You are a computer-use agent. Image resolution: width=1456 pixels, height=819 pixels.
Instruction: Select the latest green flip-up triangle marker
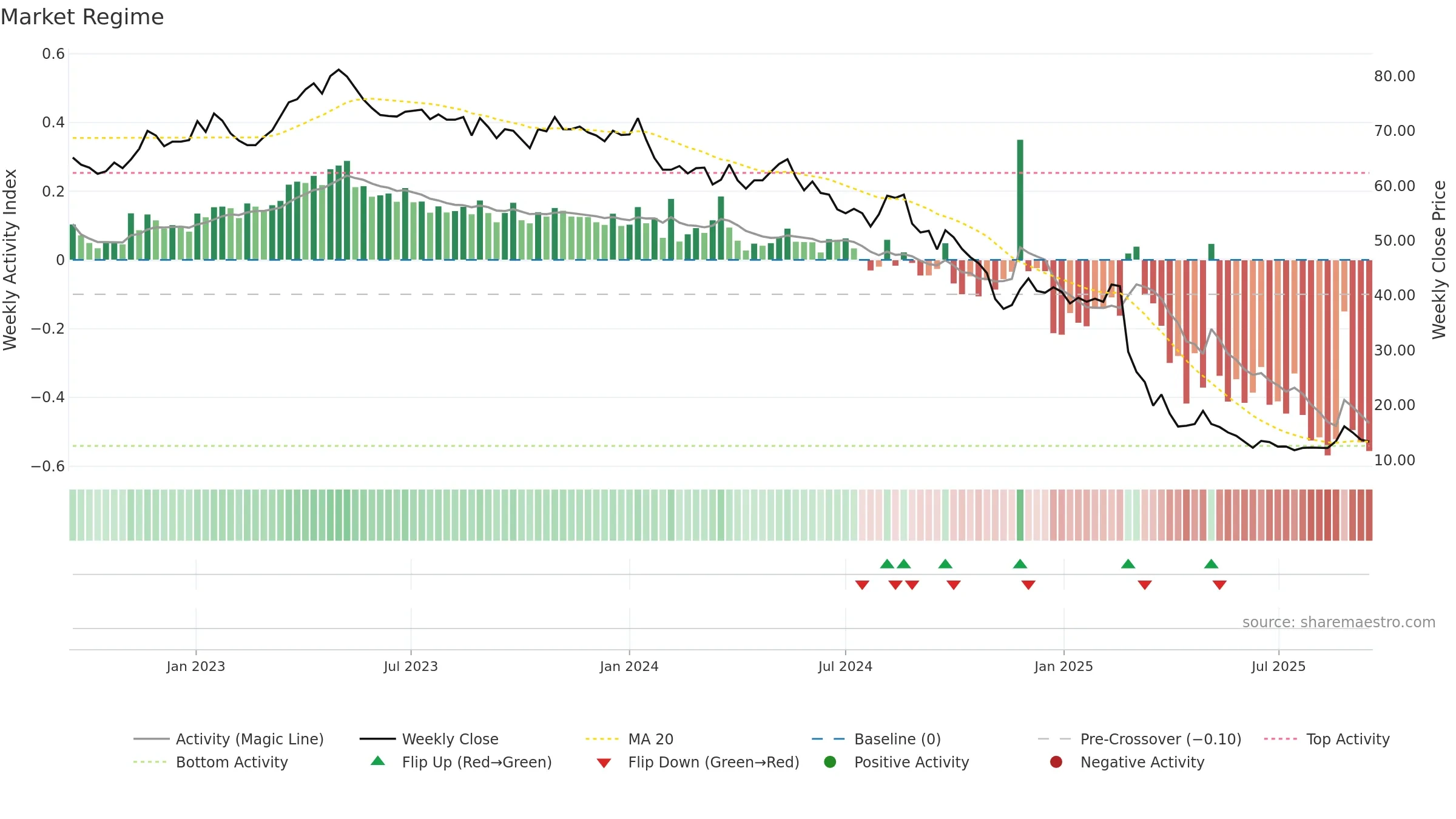(1211, 564)
